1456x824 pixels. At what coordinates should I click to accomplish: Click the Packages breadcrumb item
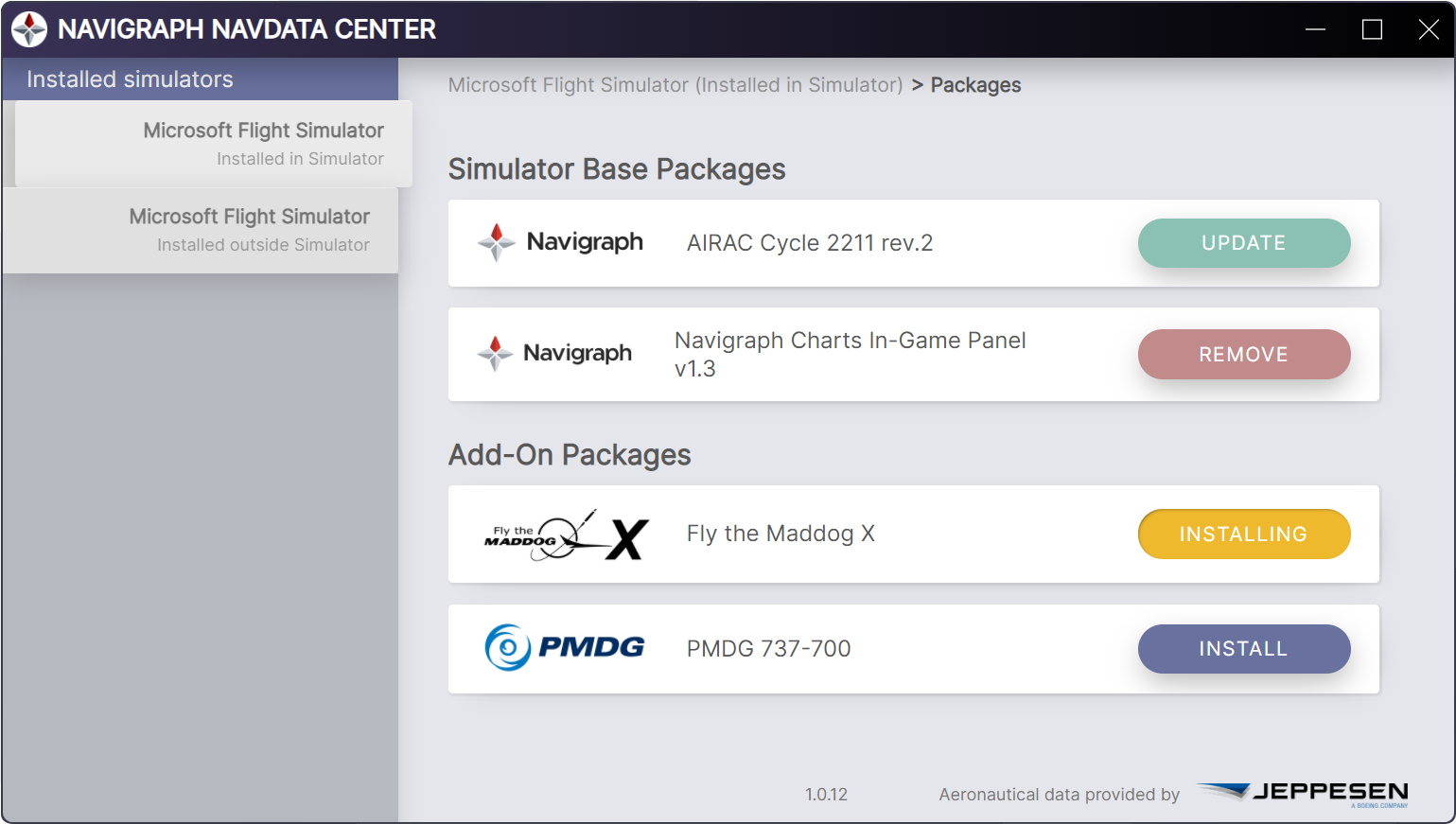click(975, 85)
